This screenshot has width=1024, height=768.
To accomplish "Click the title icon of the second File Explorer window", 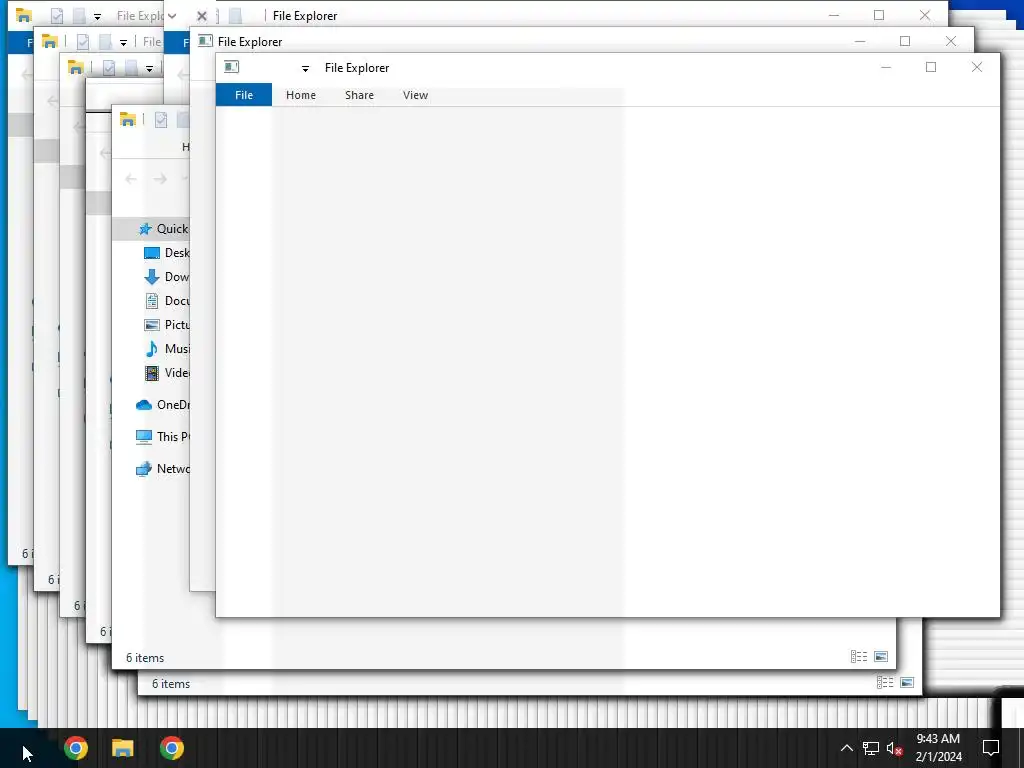I will pyautogui.click(x=205, y=40).
